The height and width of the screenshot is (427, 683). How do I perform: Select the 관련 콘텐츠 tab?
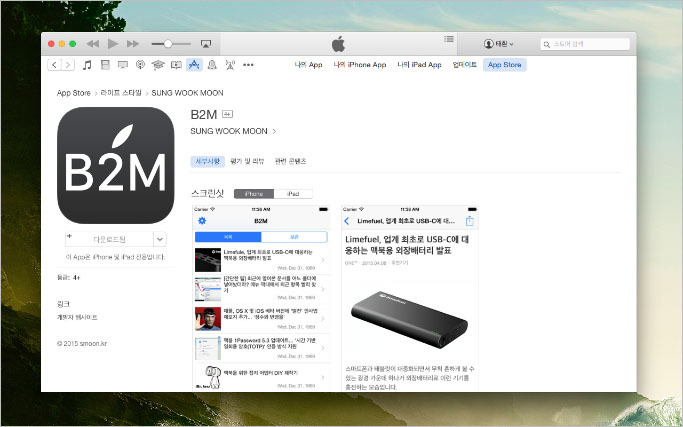[291, 162]
